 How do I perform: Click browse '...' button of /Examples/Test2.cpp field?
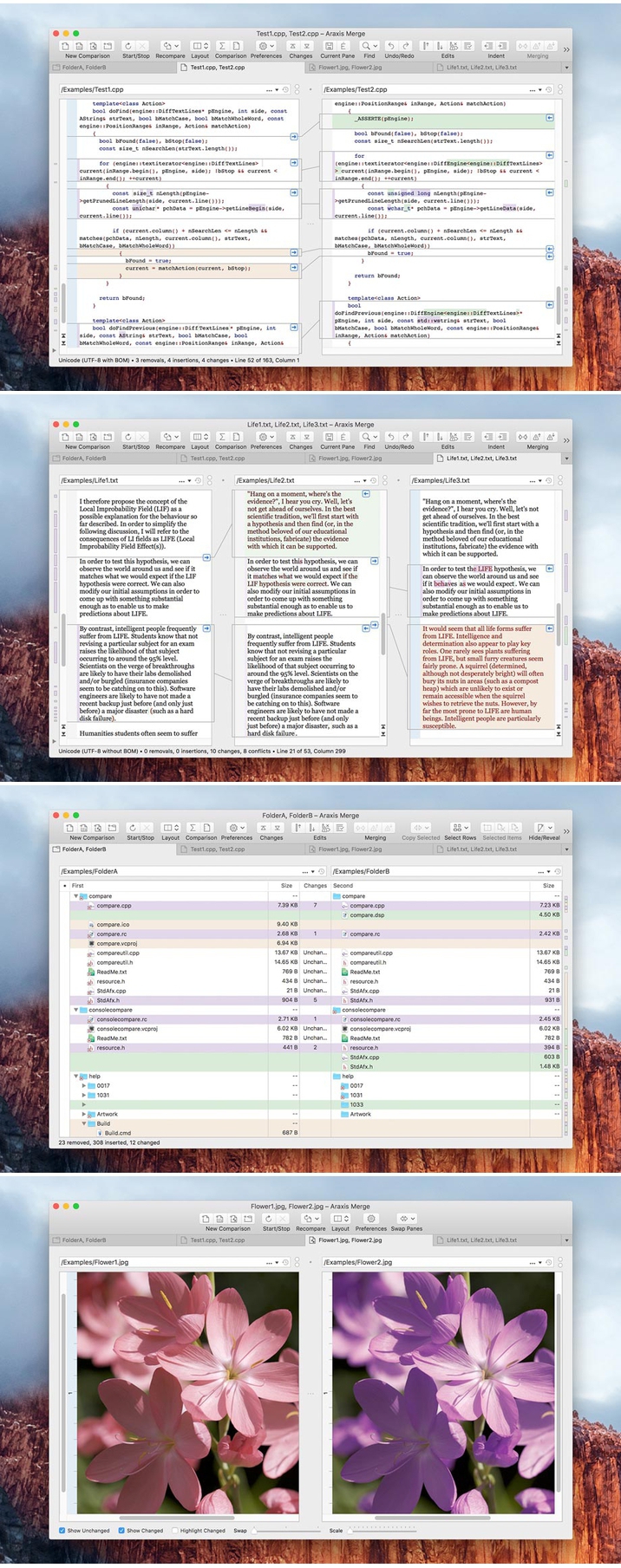coord(532,89)
